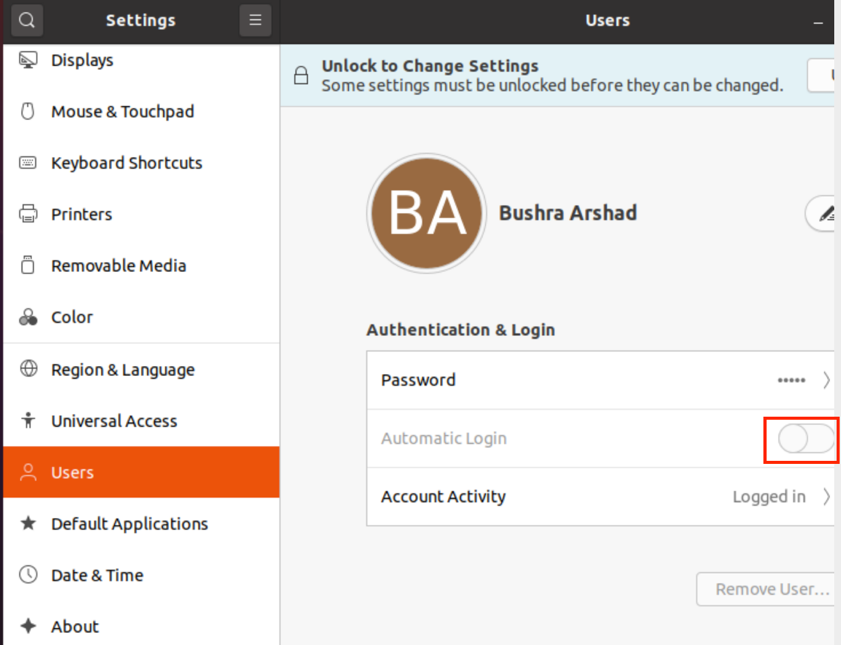Viewport: 841px width, 645px height.
Task: Expand the Account Activity chevron
Action: [x=826, y=497]
